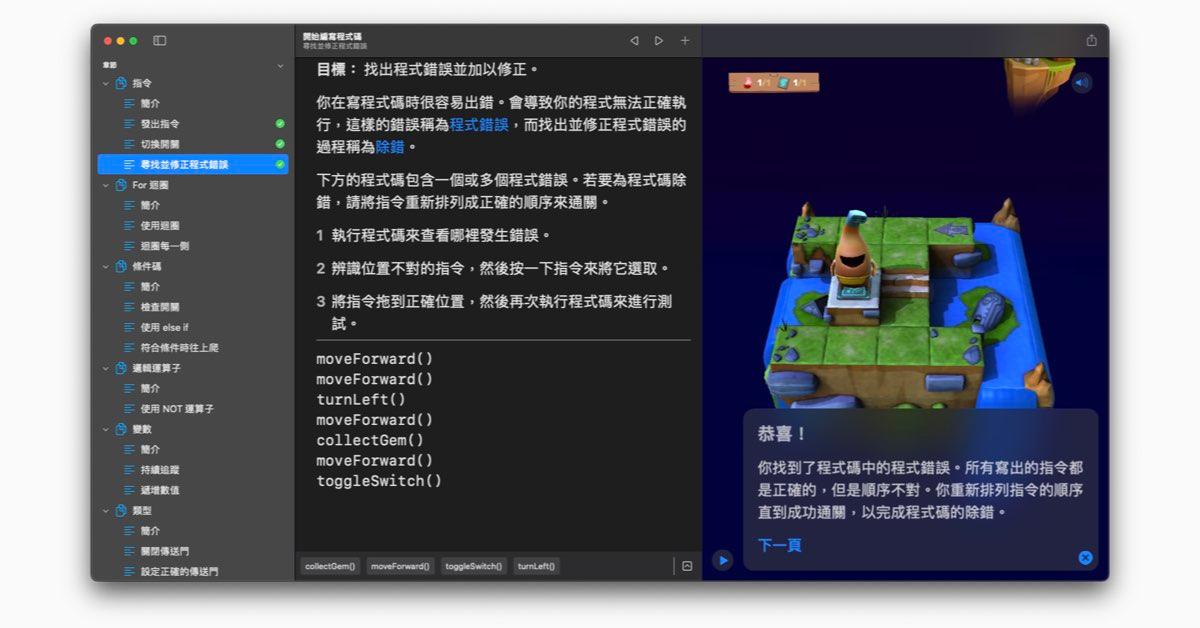Click the green checkmark beside 尋找並修正程式錯誤
Viewport: 1200px width, 628px height.
coord(280,164)
